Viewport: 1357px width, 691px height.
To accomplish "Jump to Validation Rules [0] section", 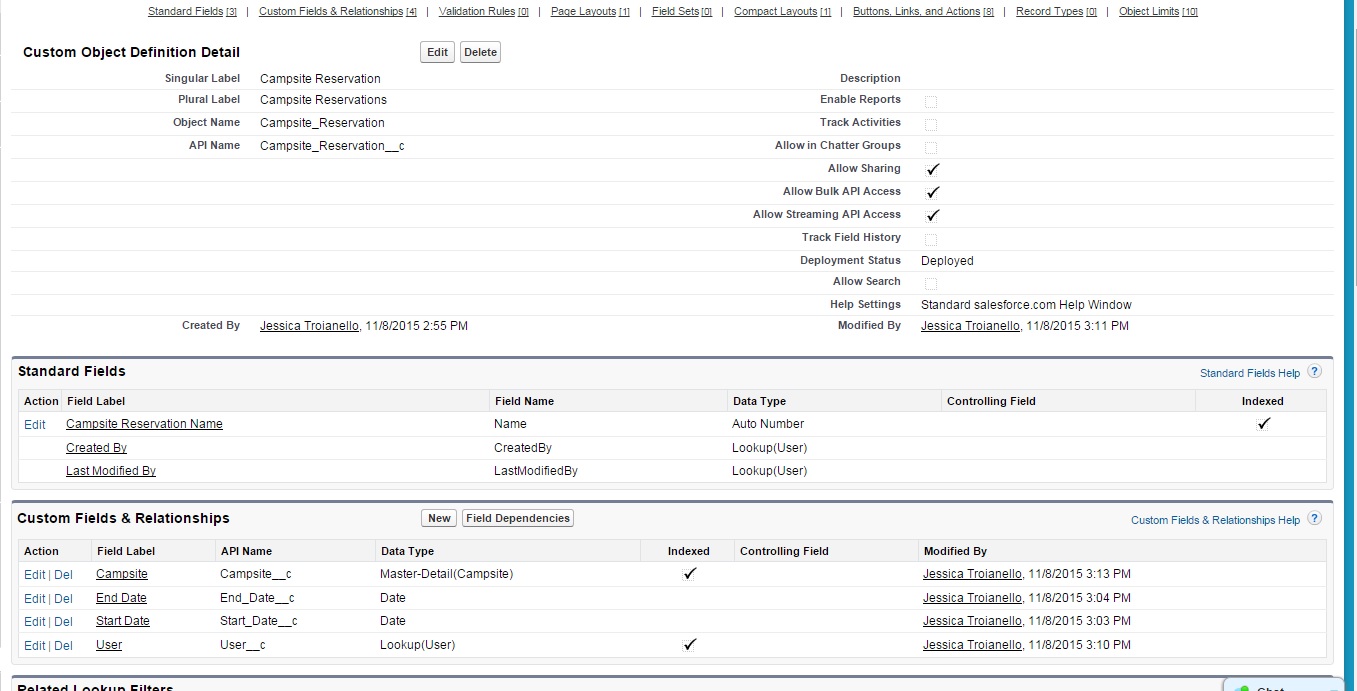I will [x=484, y=12].
